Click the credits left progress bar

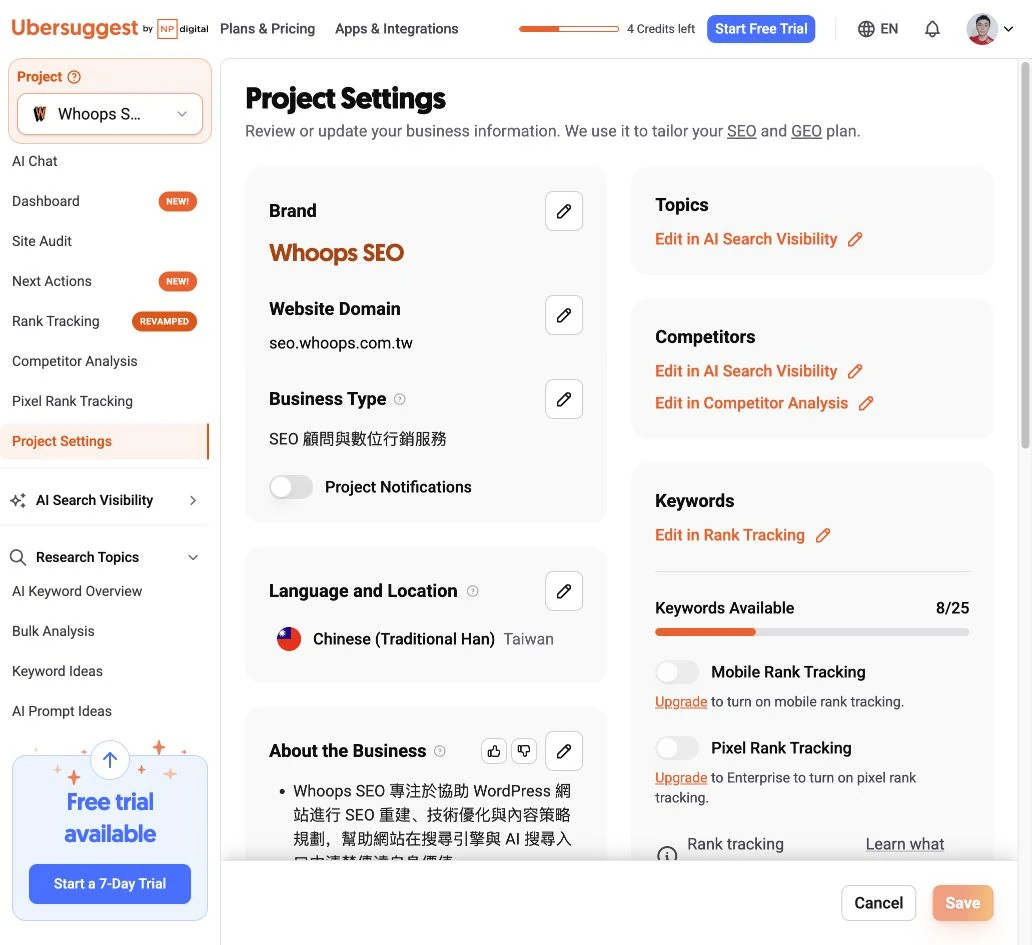pyautogui.click(x=569, y=29)
